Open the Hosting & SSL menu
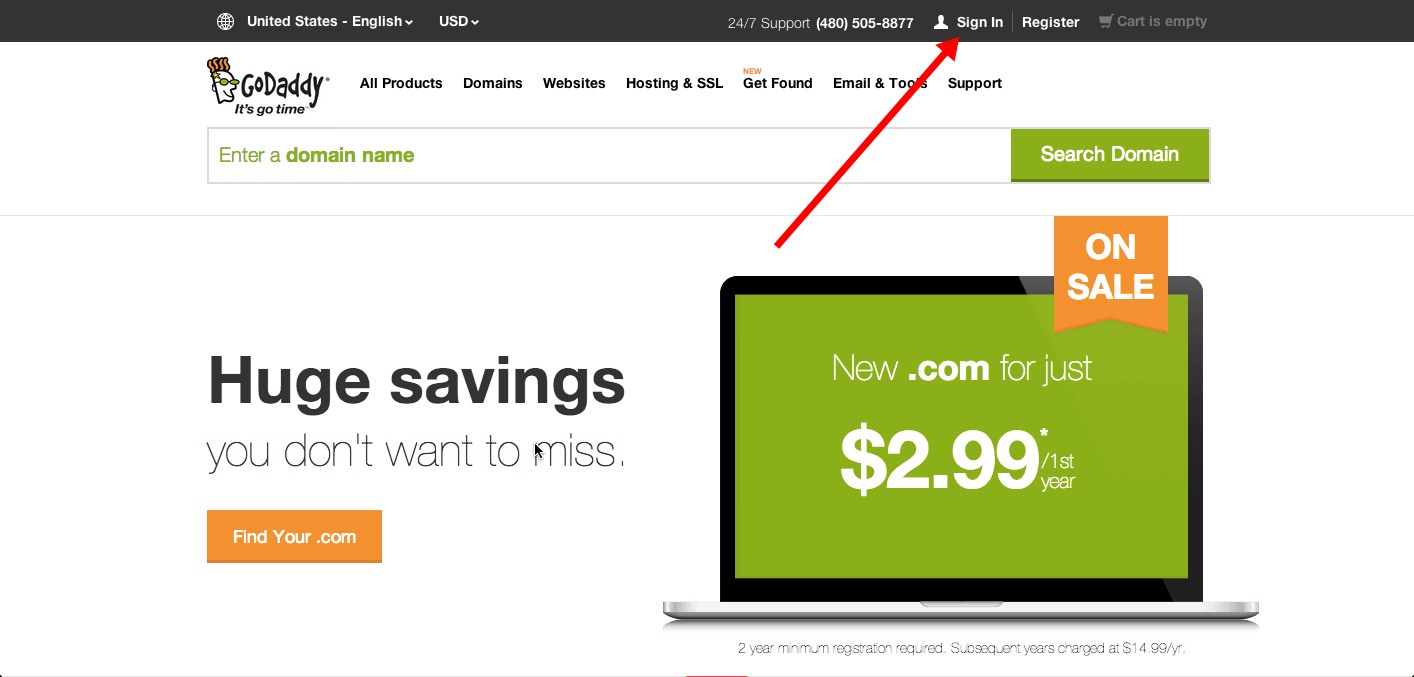This screenshot has height=677, width=1414. click(x=674, y=83)
